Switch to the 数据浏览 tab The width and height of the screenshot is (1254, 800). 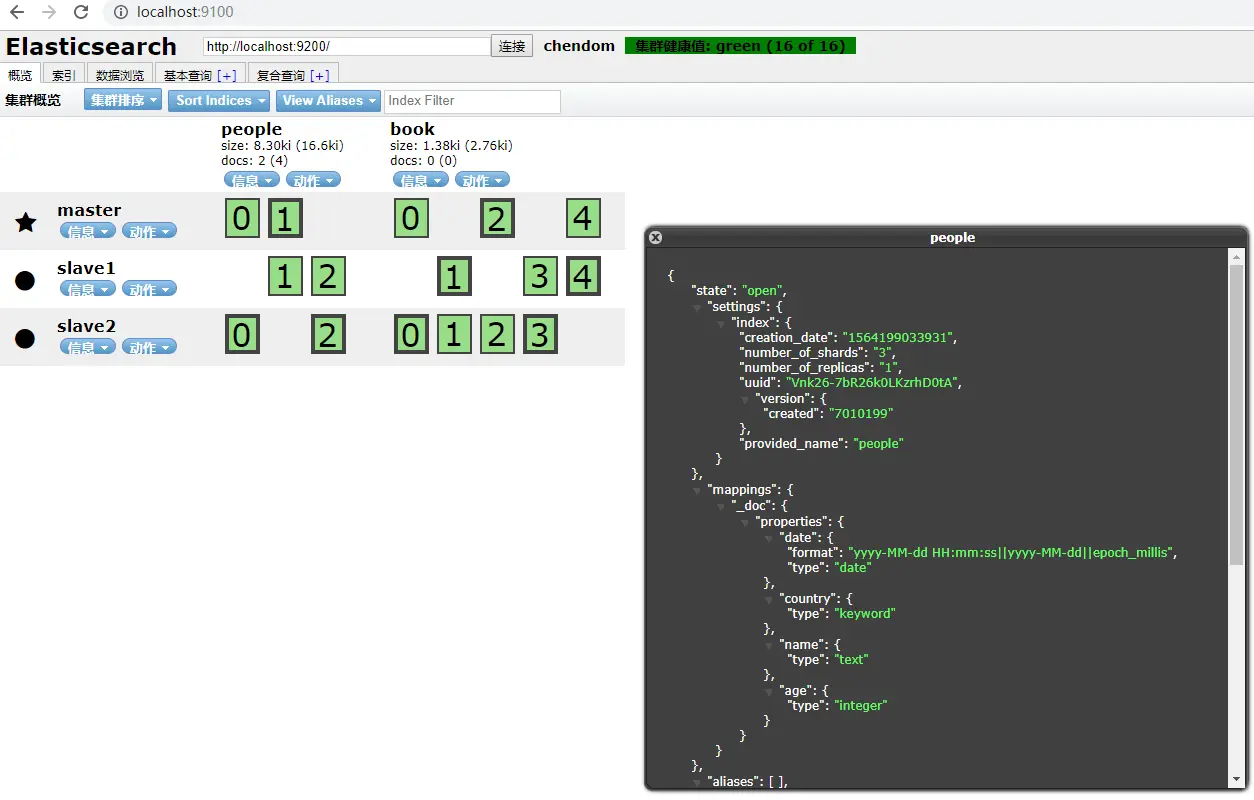click(x=120, y=75)
